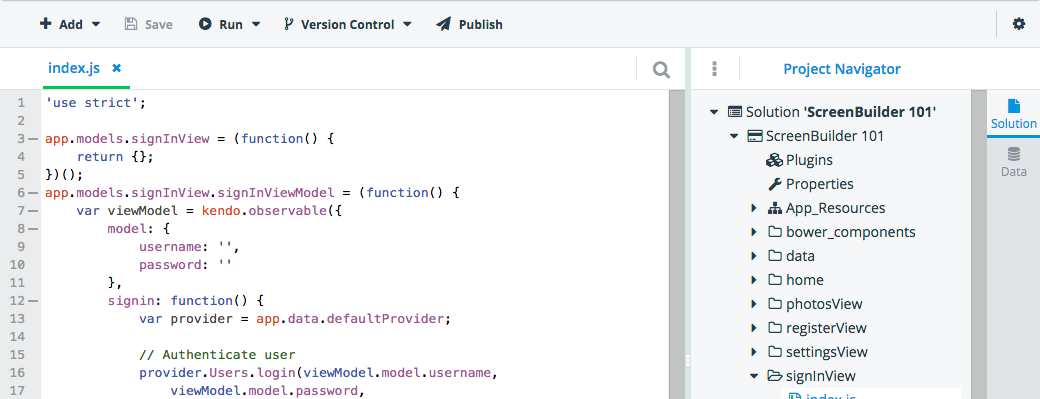Open the Run dropdown menu
Image resolution: width=1040 pixels, height=399 pixels.
tap(229, 25)
